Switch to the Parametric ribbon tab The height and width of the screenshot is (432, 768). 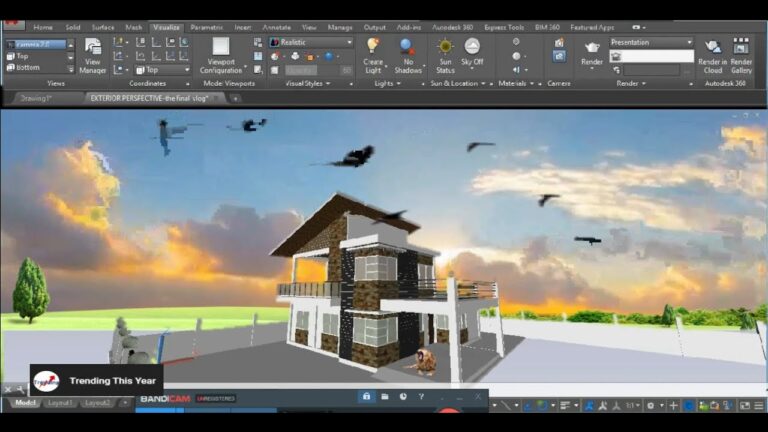click(x=206, y=27)
